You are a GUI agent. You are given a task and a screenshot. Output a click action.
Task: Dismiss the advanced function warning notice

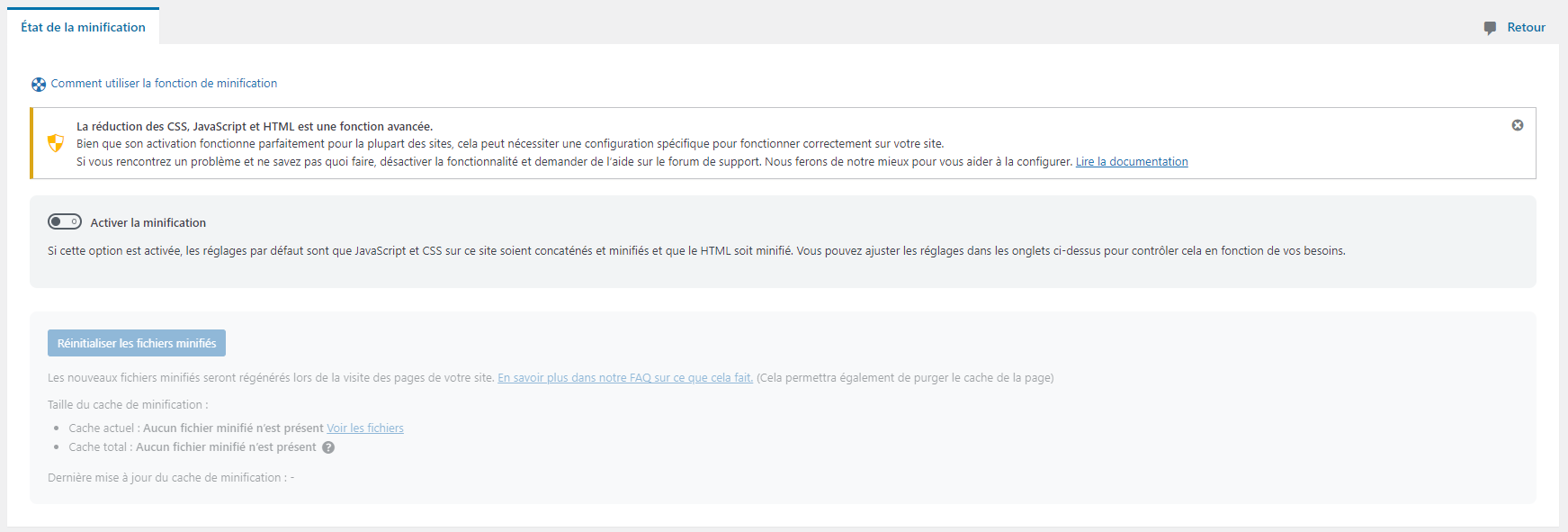[1517, 125]
